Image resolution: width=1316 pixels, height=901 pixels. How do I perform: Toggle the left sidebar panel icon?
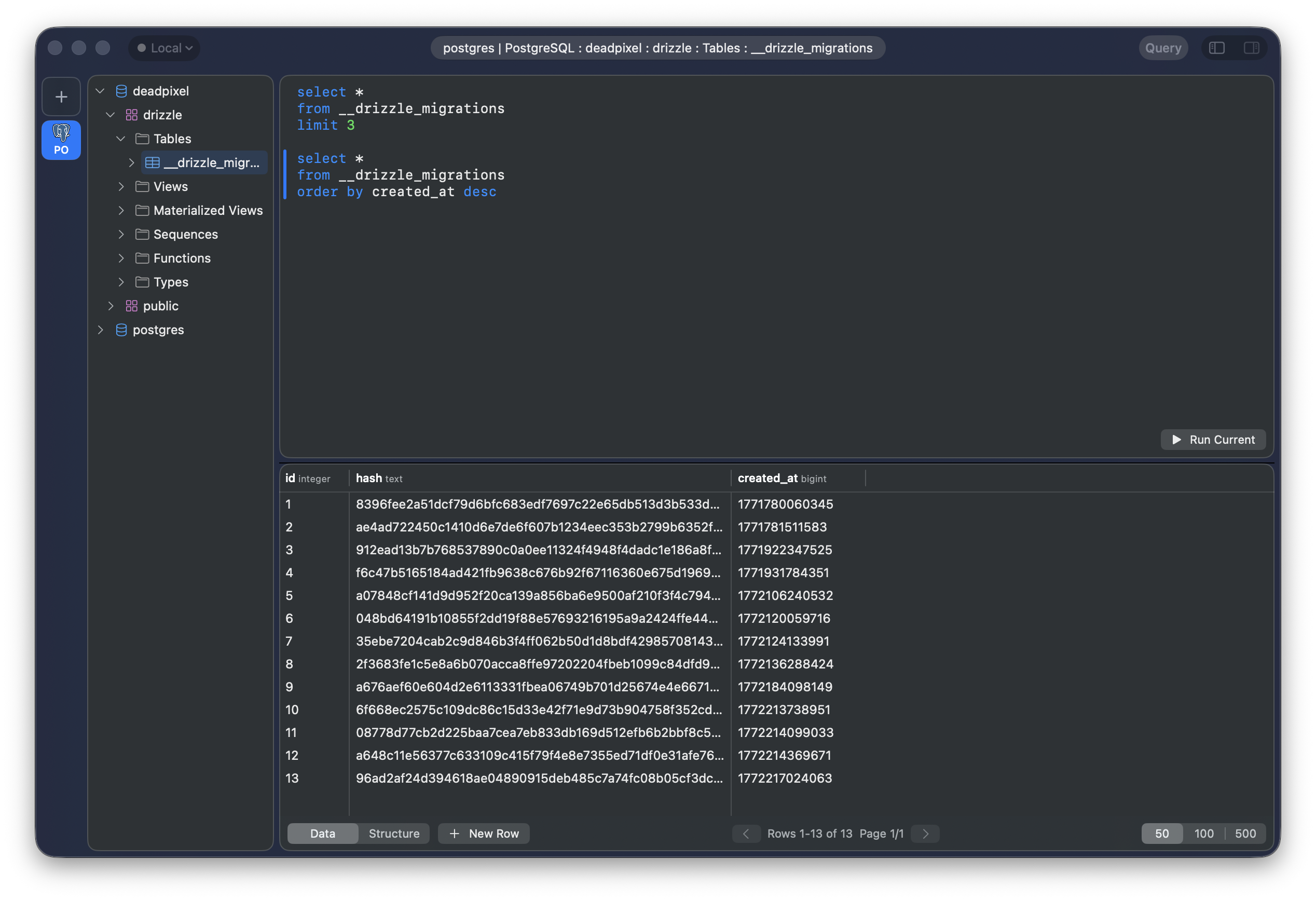point(1217,48)
